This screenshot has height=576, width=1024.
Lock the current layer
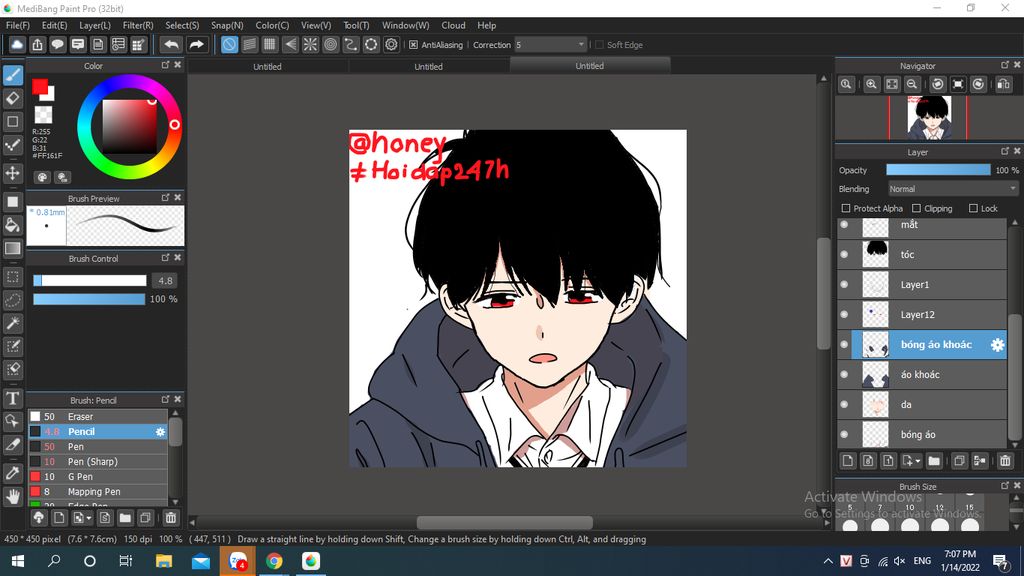point(973,208)
